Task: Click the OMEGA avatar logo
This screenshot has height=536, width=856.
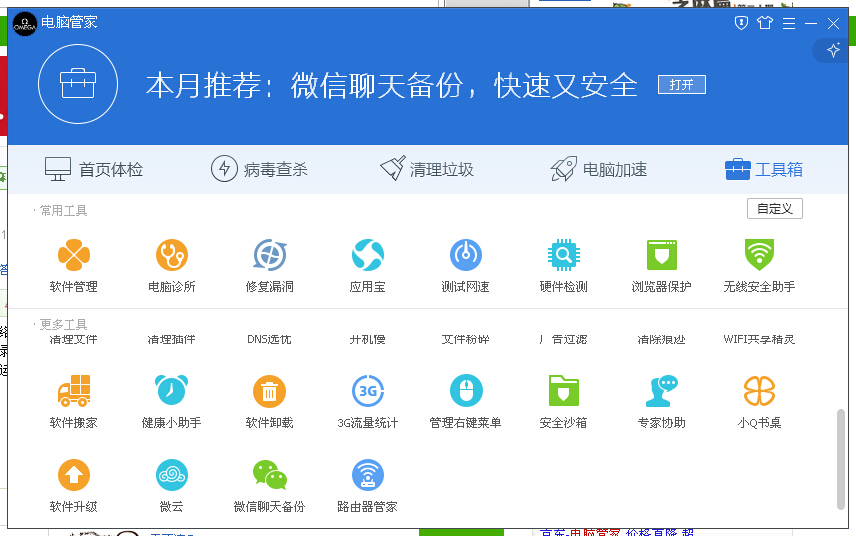Action: click(25, 23)
